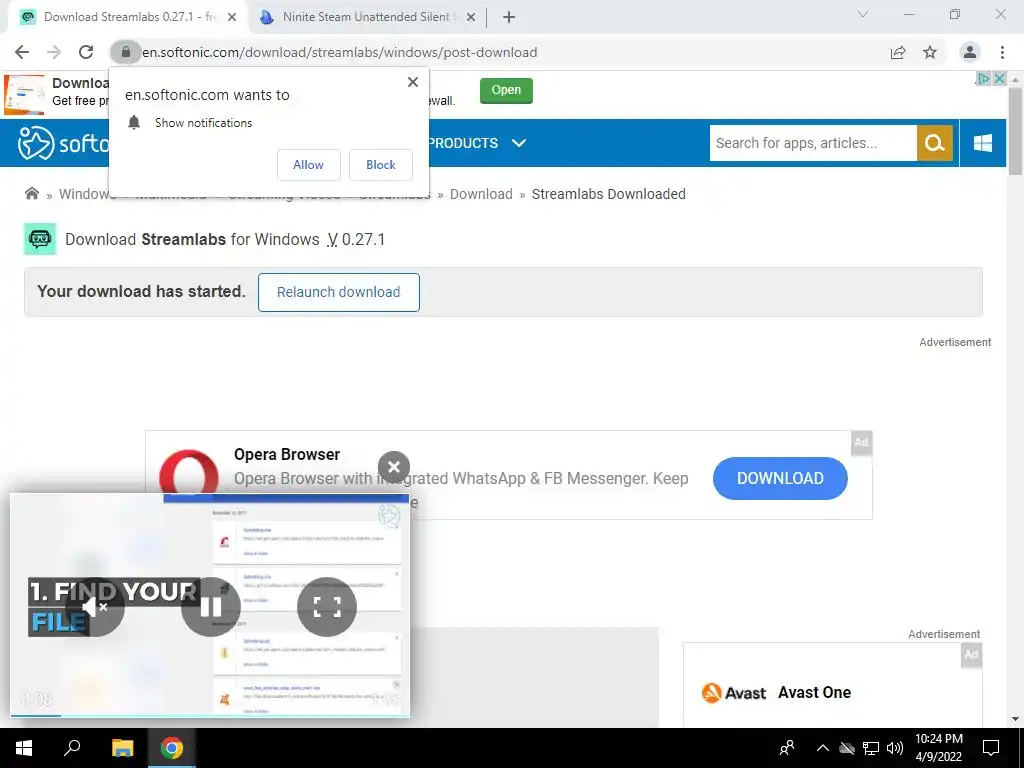Click the site lock icon in address bar
The width and height of the screenshot is (1024, 768).
pyautogui.click(x=125, y=52)
